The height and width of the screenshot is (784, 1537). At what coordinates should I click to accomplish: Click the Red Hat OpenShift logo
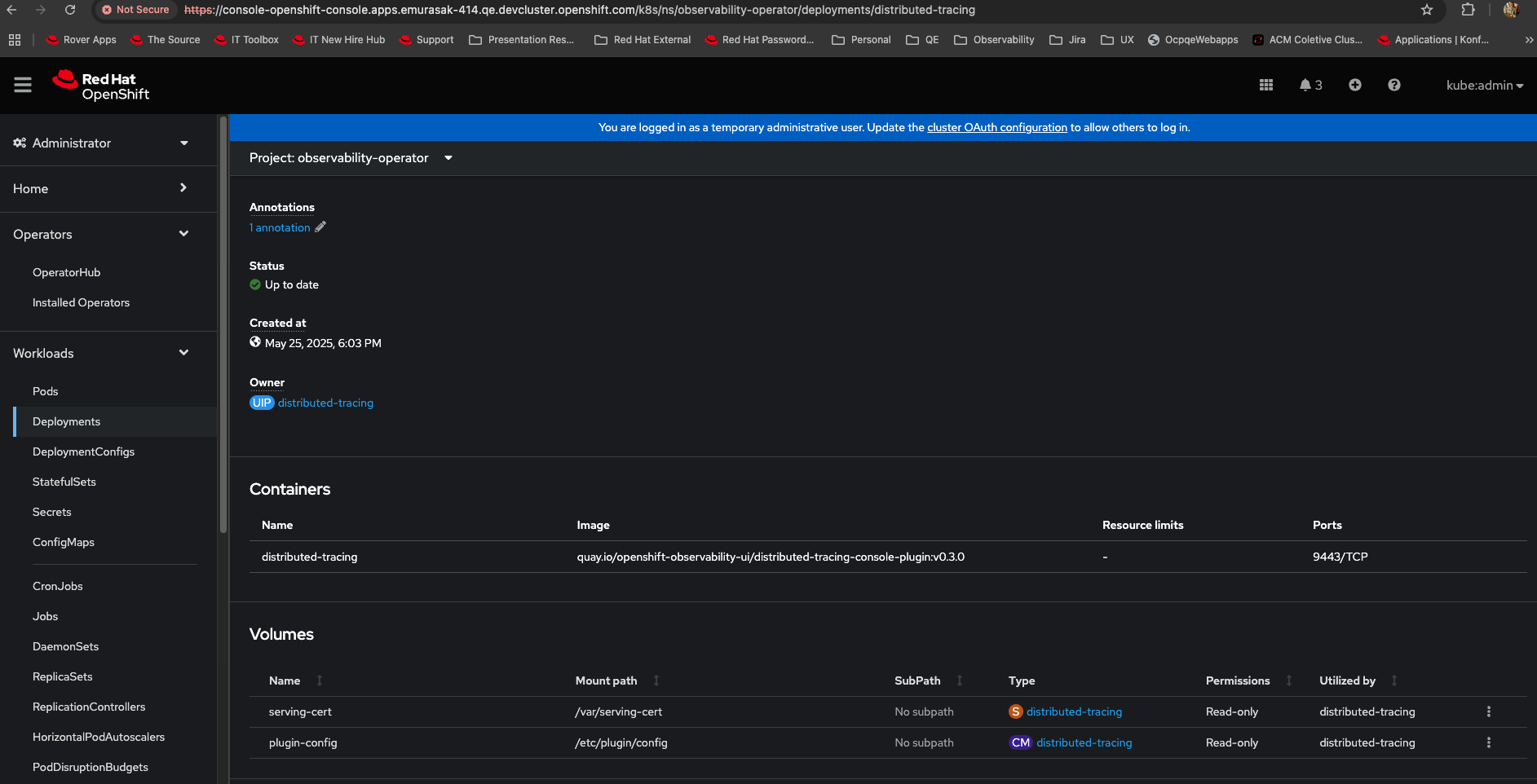tap(101, 86)
